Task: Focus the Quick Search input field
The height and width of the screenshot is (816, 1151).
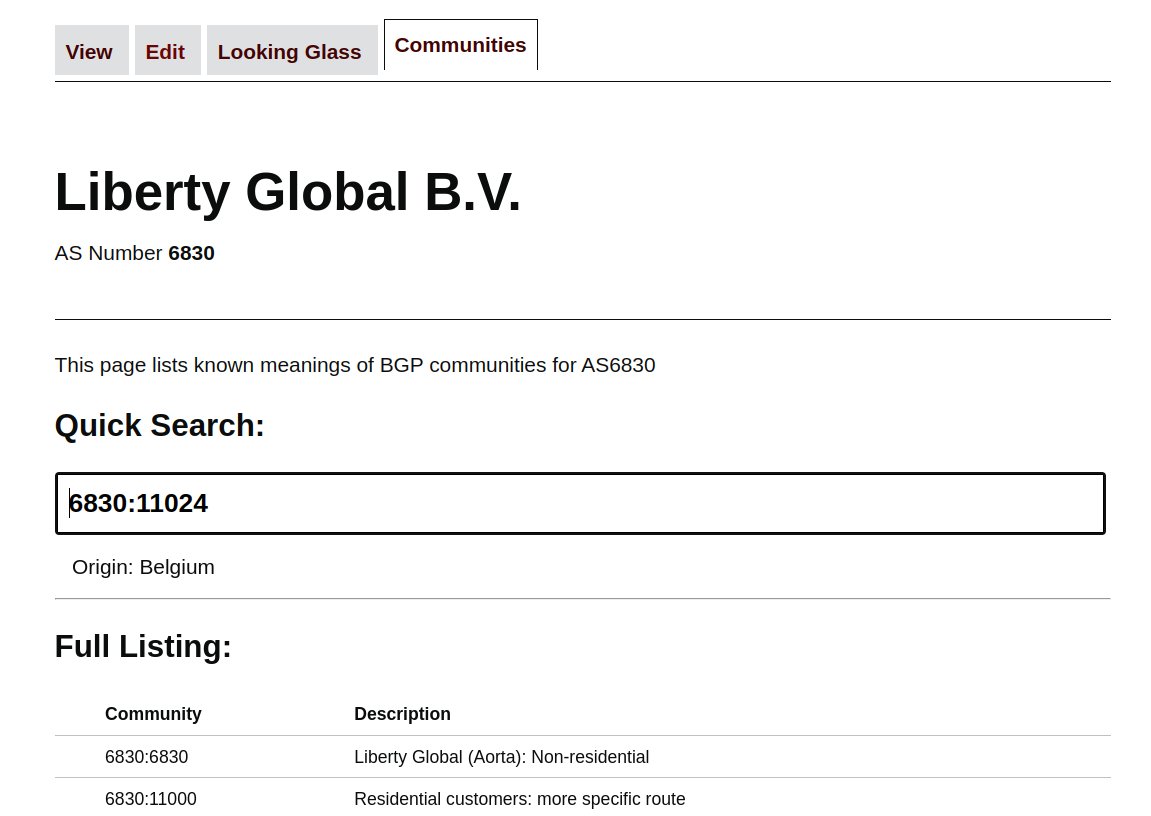Action: (580, 503)
